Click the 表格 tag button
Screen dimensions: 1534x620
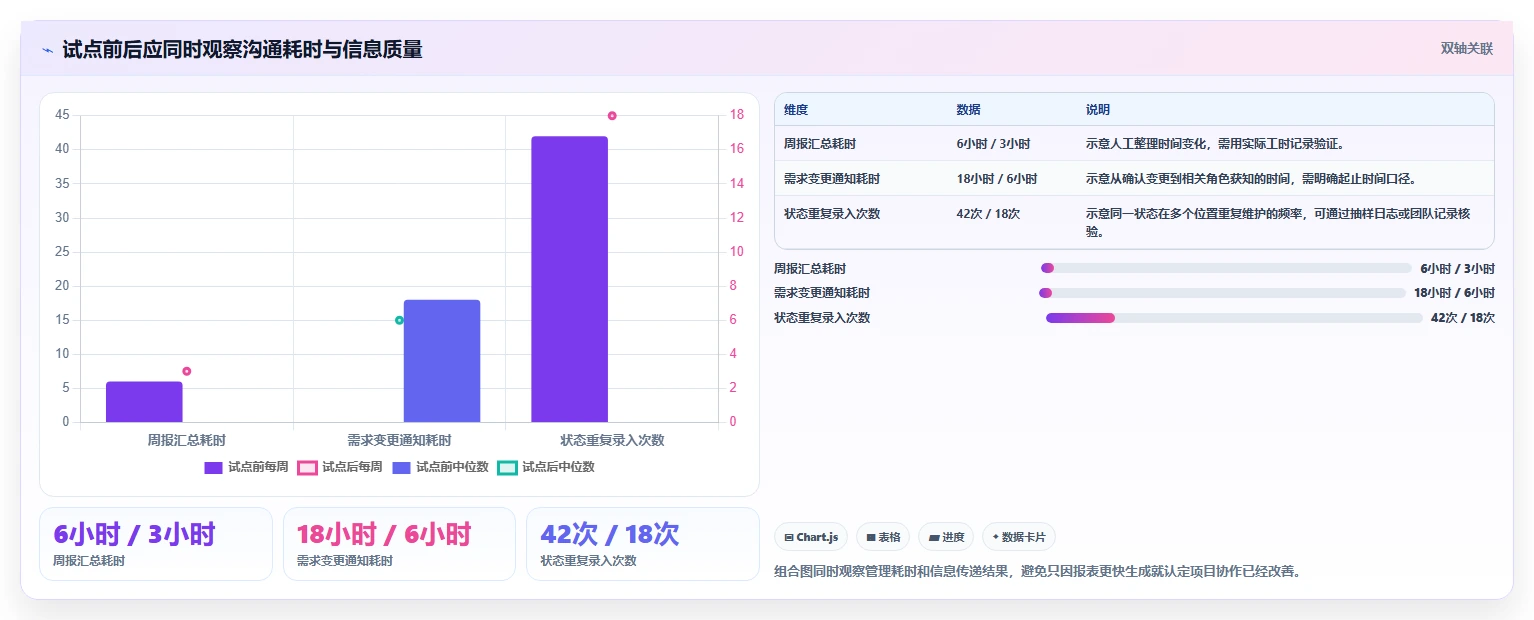click(883, 537)
